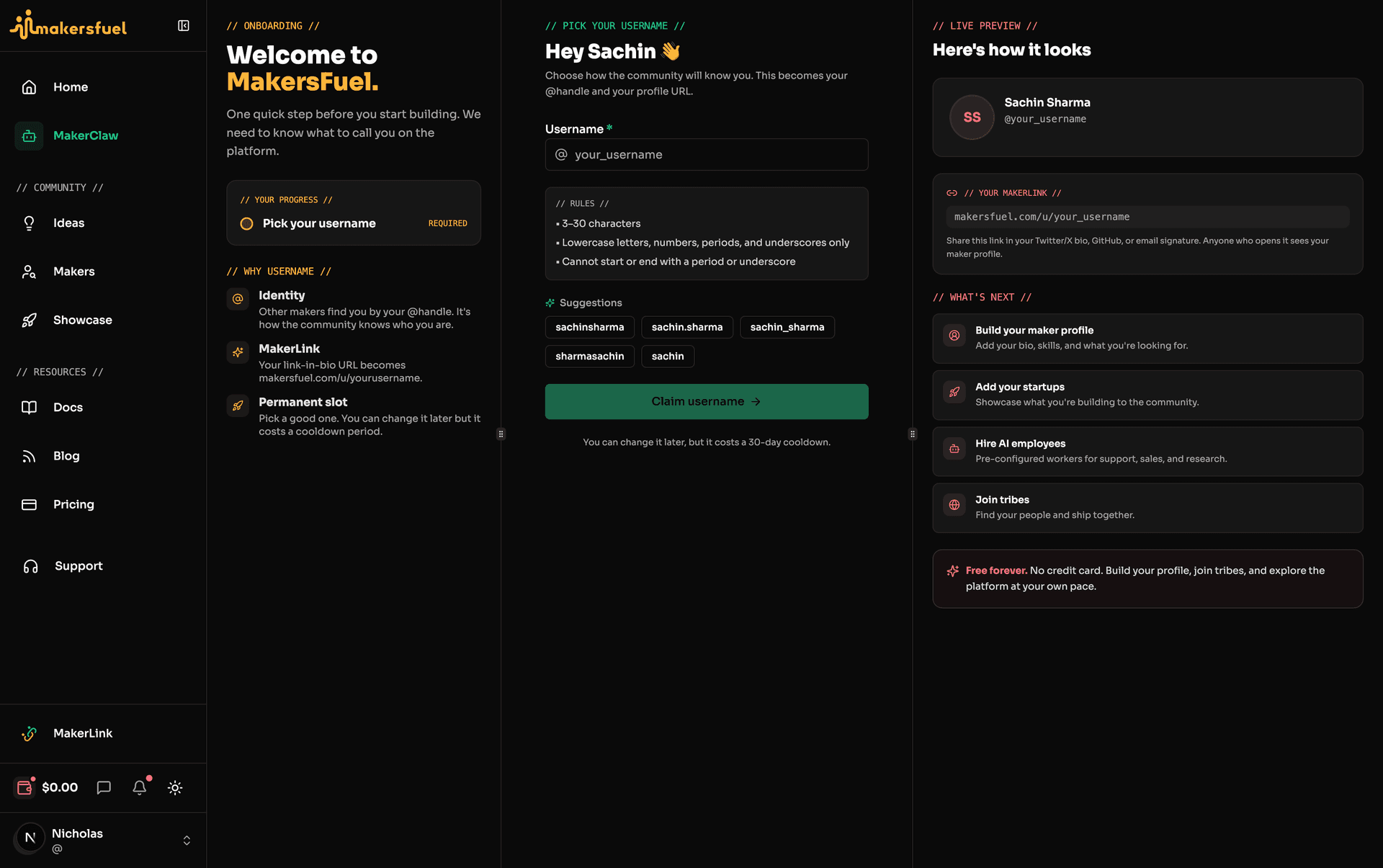Click the @ icon in username field
1383x868 pixels.
click(x=561, y=155)
